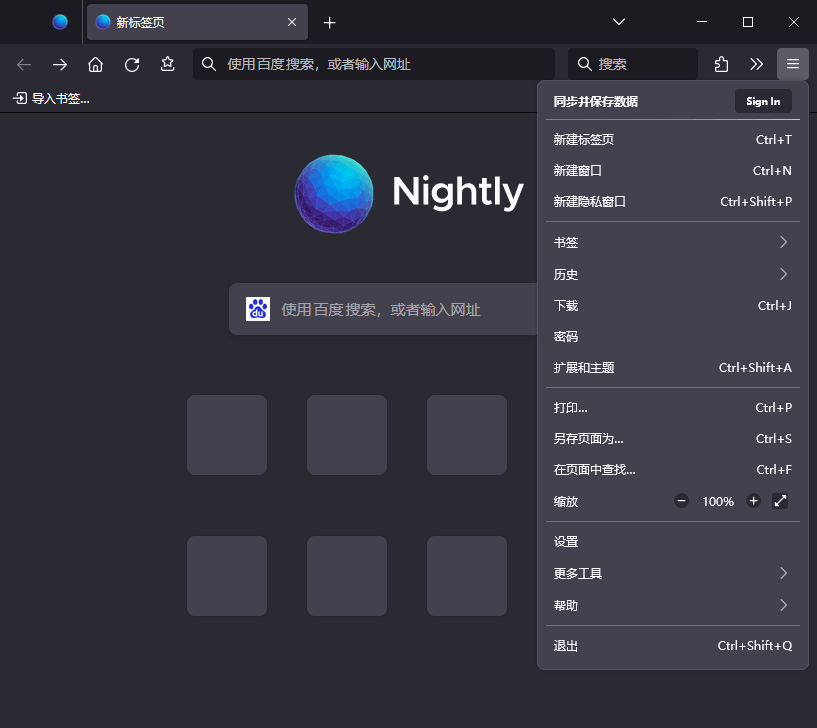Minimize the Nightly browser window
The width and height of the screenshot is (817, 728).
point(701,22)
